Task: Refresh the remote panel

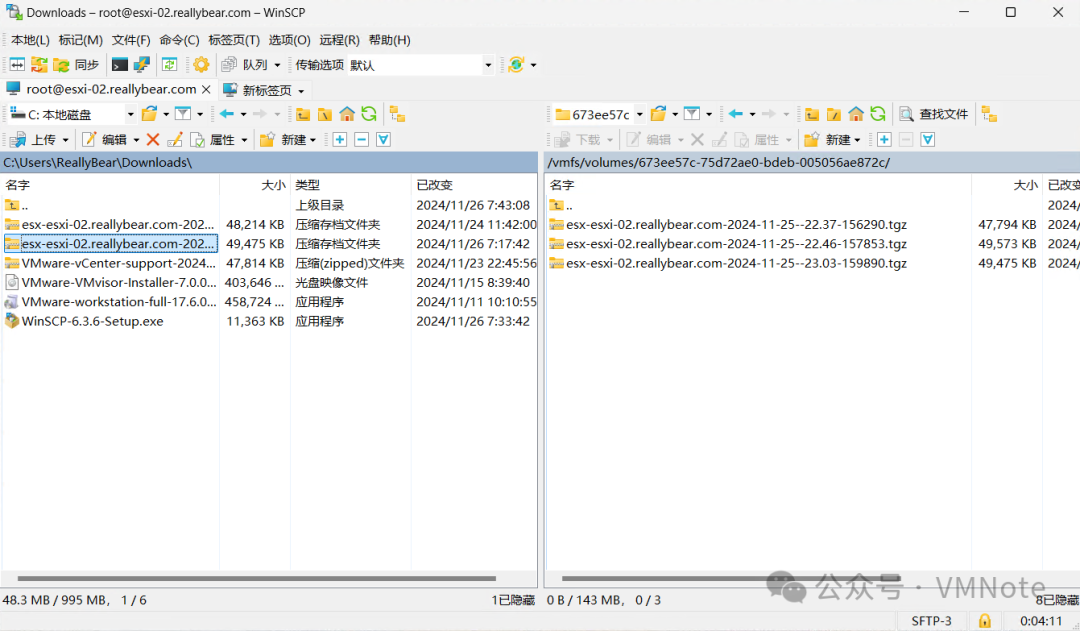Action: pos(878,114)
